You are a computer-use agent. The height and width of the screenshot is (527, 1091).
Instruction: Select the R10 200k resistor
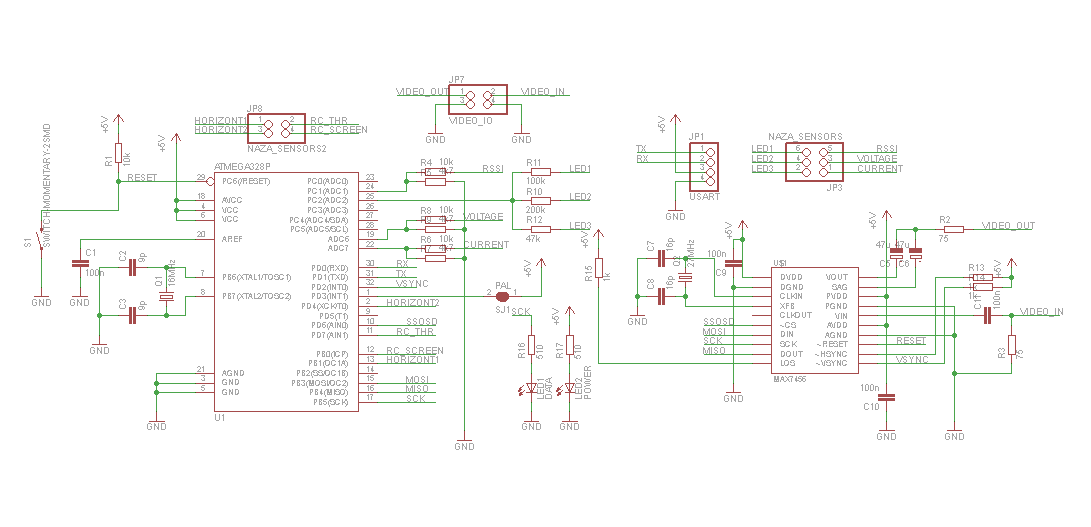tap(539, 200)
